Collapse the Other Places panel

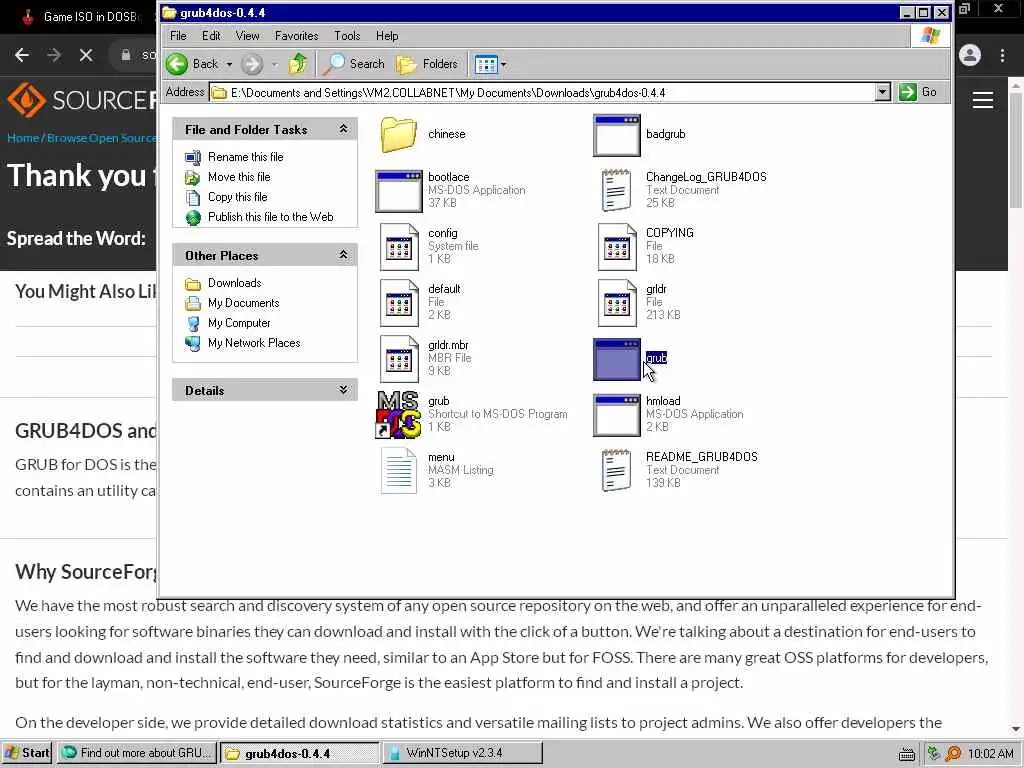344,255
